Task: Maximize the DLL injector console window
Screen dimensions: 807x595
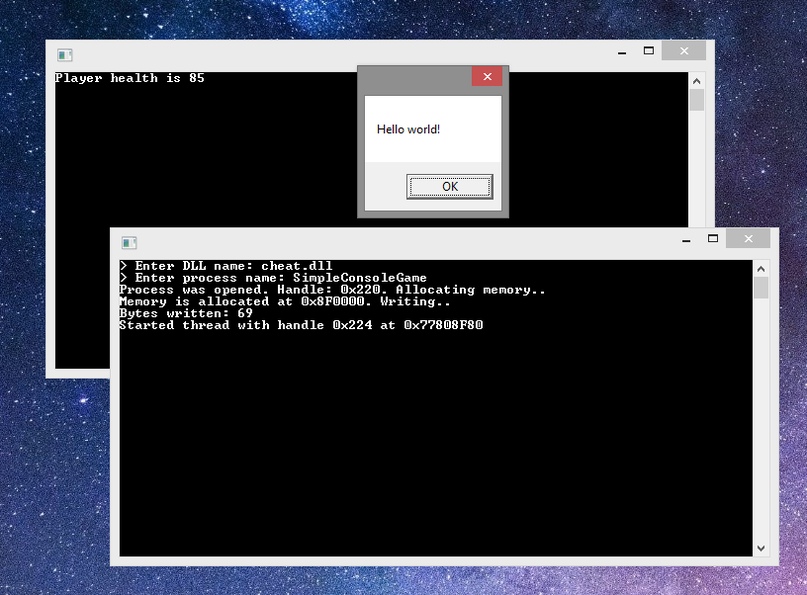Action: pos(713,239)
